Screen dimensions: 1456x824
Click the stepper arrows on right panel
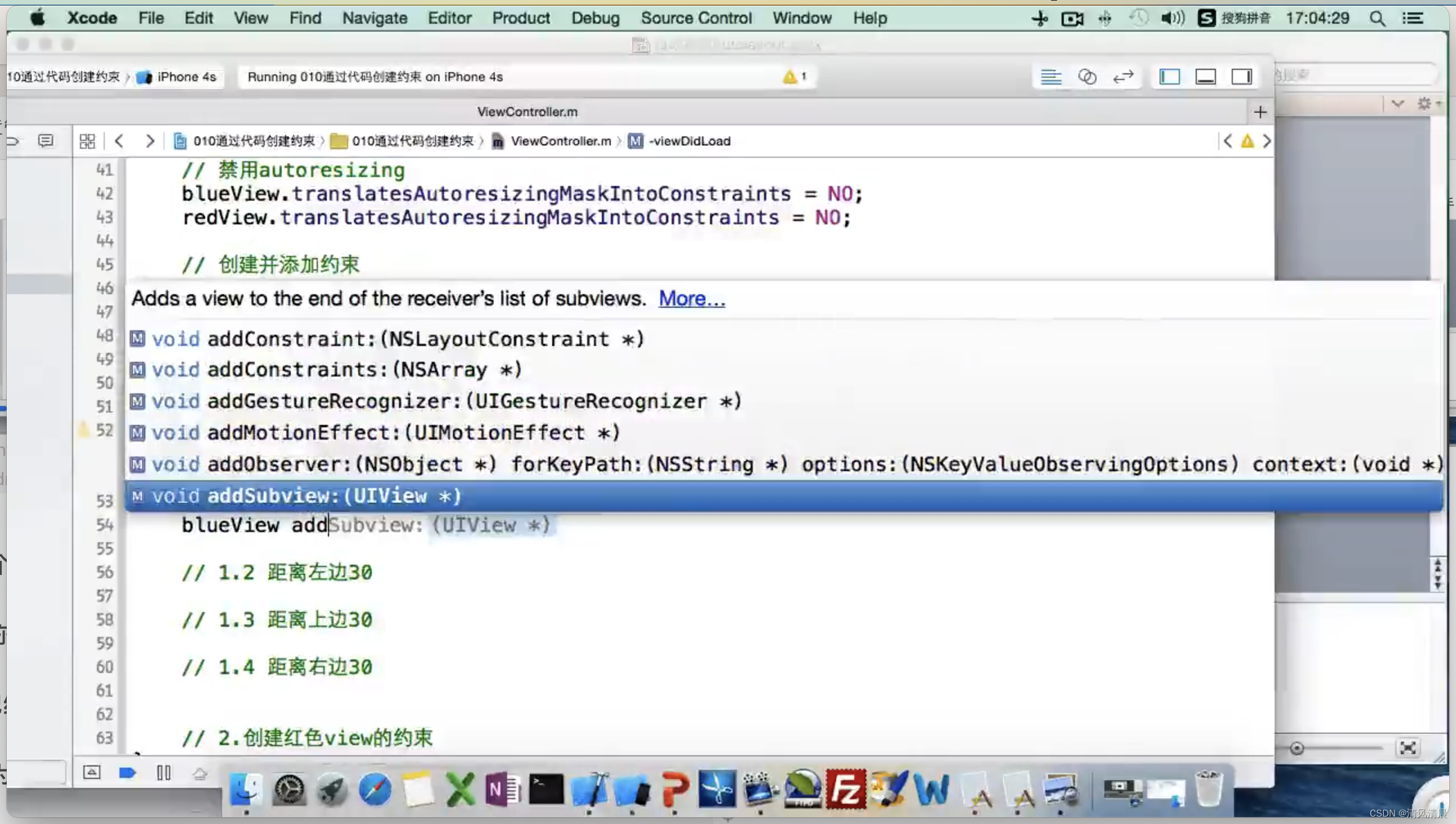point(1438,573)
